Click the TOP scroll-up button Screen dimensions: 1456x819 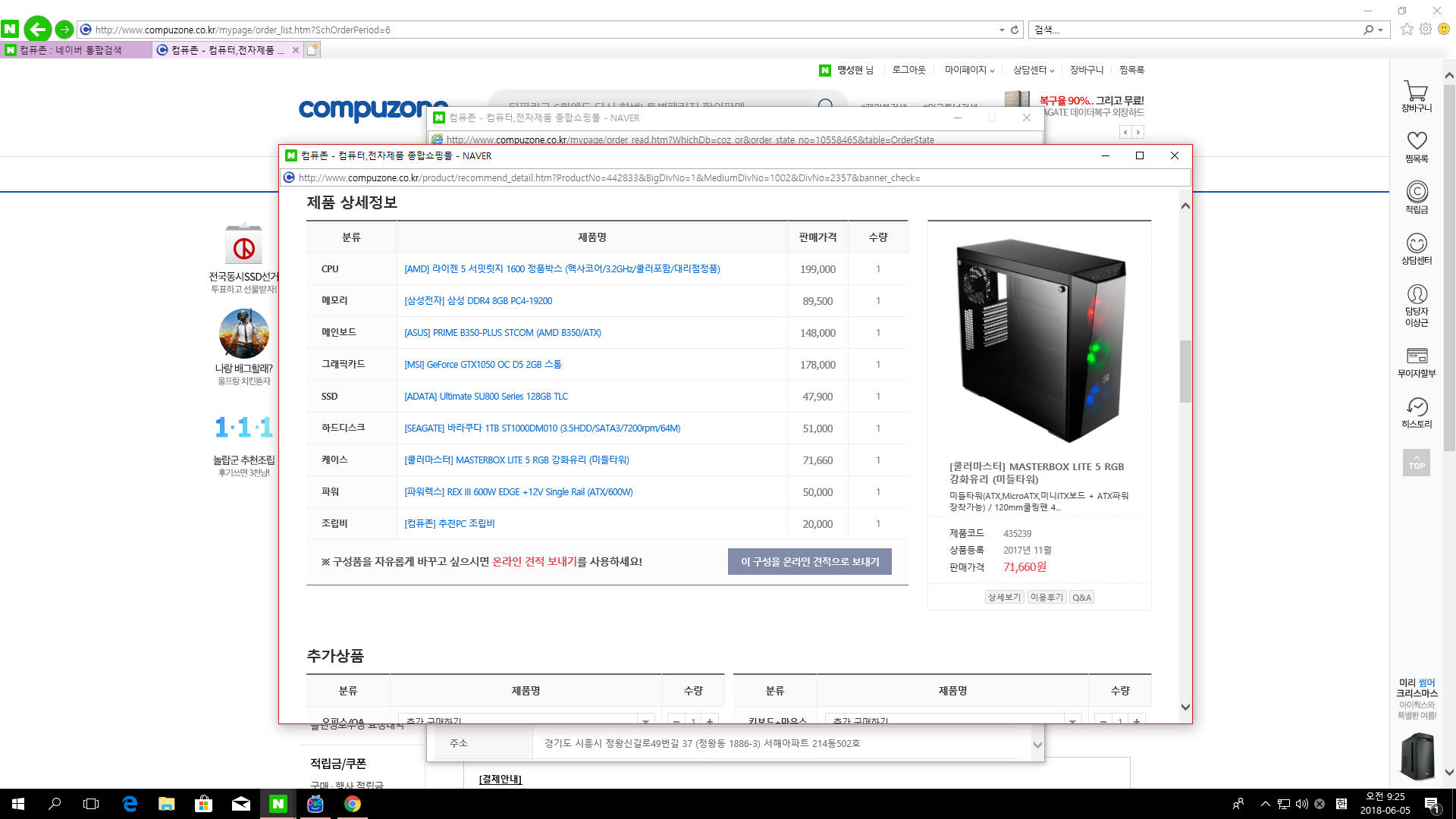coord(1416,463)
